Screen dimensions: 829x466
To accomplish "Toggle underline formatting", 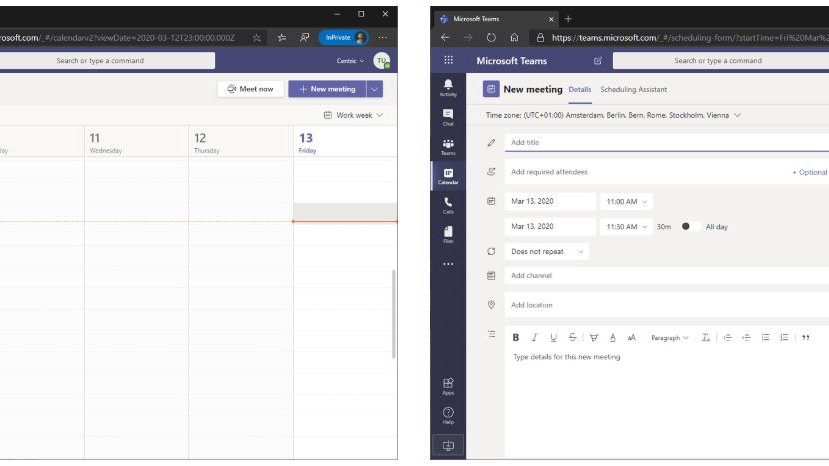I will (553, 337).
